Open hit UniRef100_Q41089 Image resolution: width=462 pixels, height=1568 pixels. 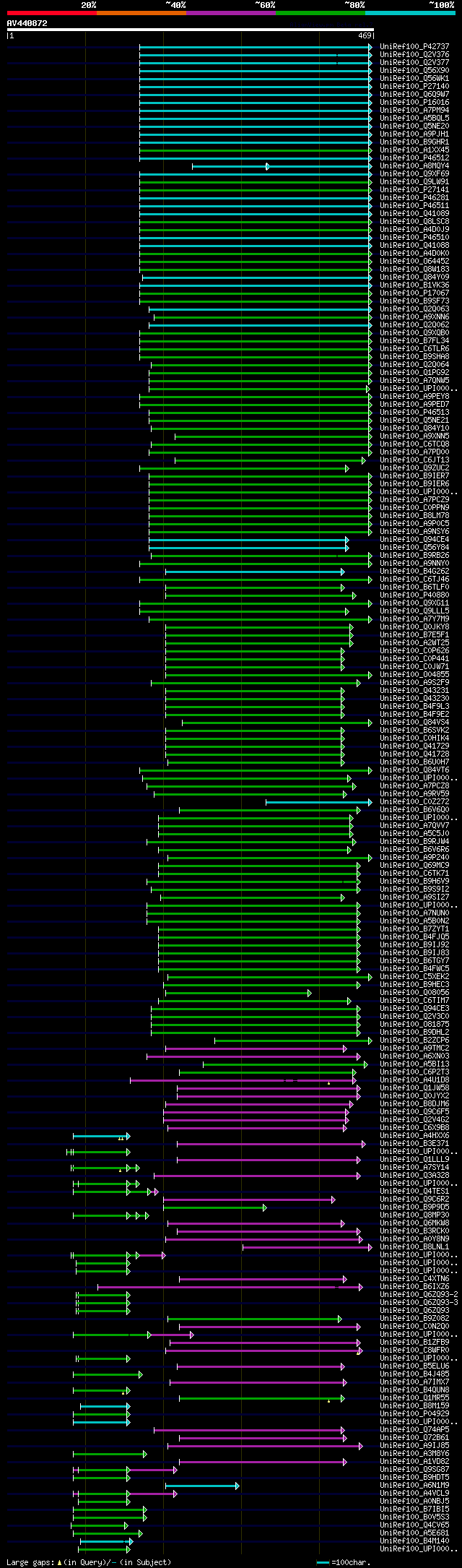[x=414, y=213]
